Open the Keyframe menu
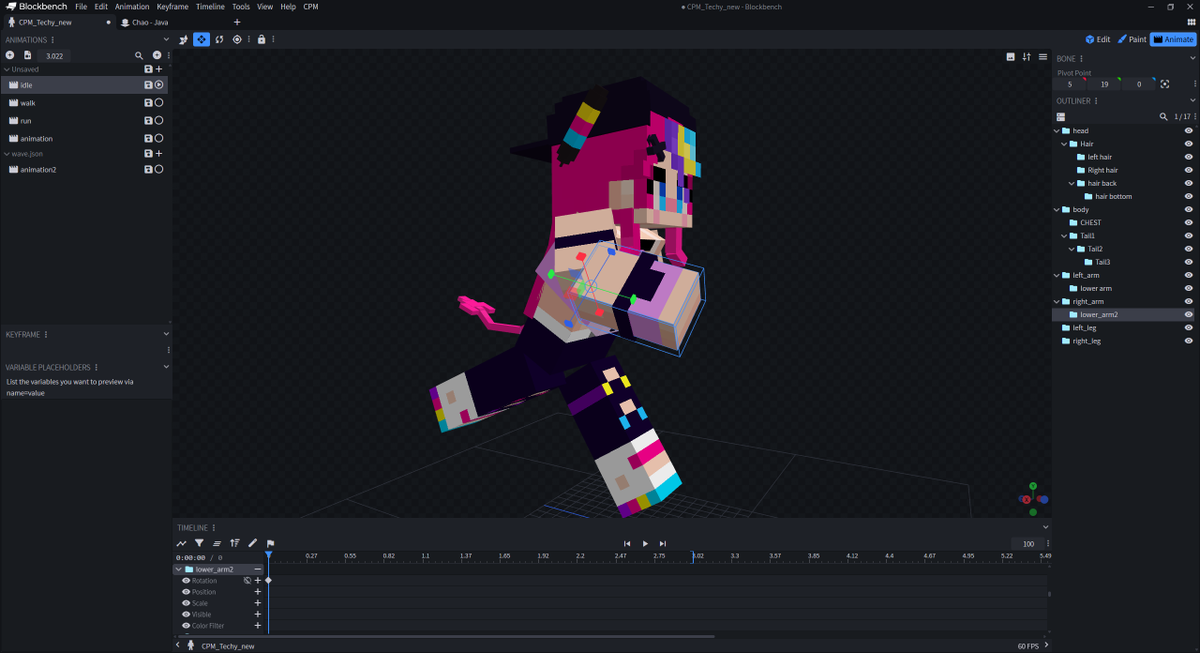 [172, 6]
